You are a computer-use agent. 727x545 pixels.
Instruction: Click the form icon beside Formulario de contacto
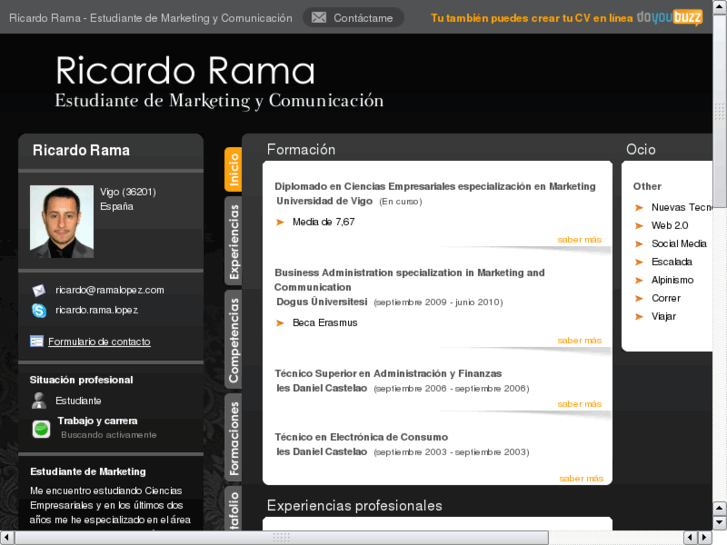[x=37, y=341]
